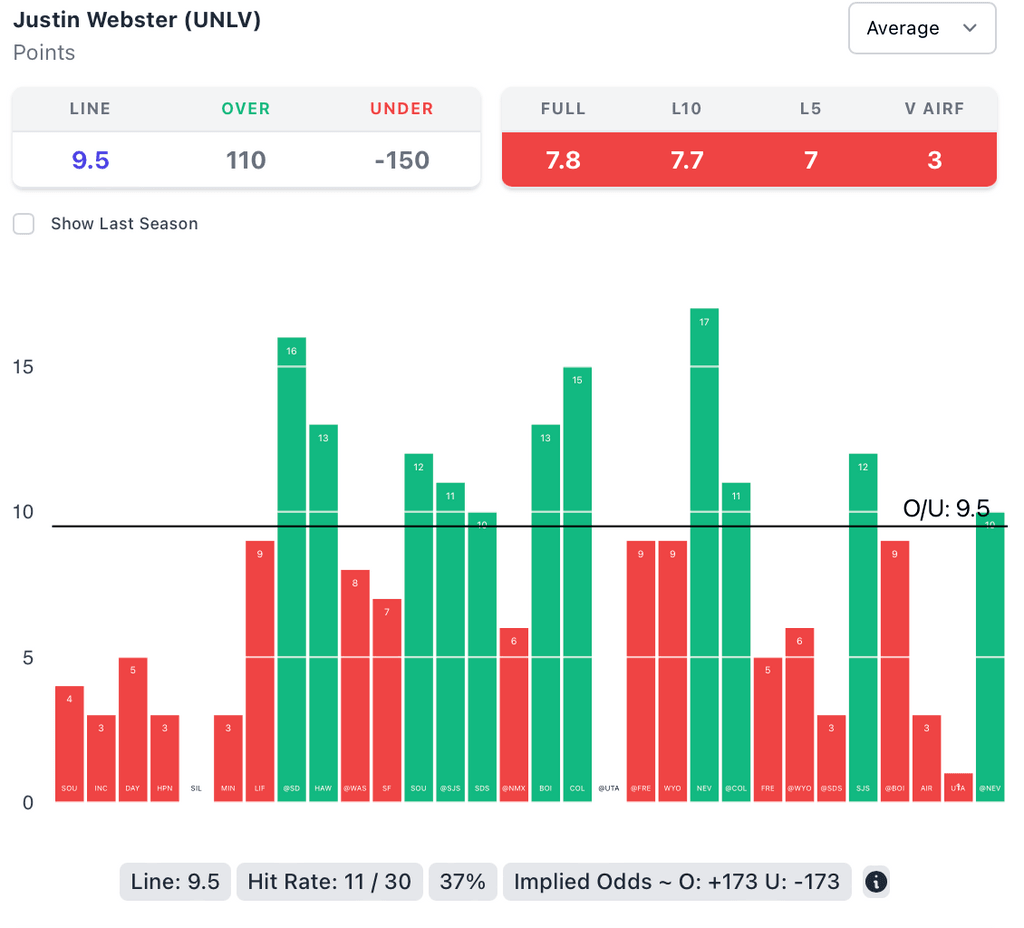Select the SDS bar showing 10
The image size is (1024, 928).
tap(482, 657)
